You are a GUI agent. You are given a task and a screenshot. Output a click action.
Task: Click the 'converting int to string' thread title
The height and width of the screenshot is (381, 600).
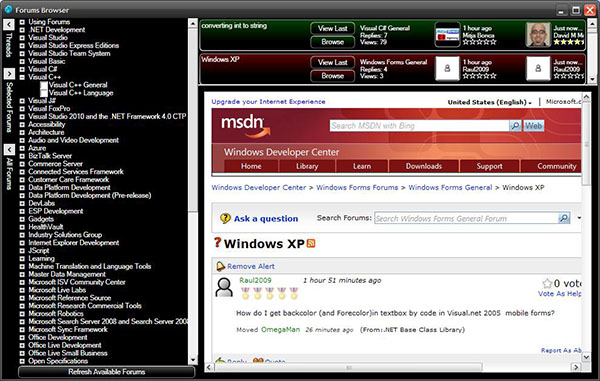pos(234,26)
